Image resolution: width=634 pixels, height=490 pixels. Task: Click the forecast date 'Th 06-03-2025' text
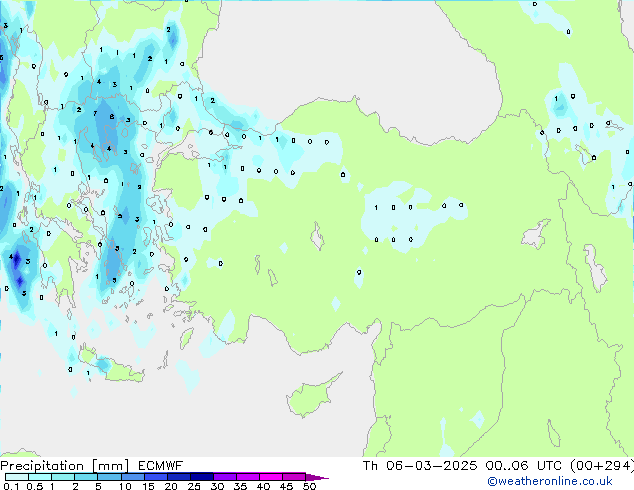(x=420, y=466)
